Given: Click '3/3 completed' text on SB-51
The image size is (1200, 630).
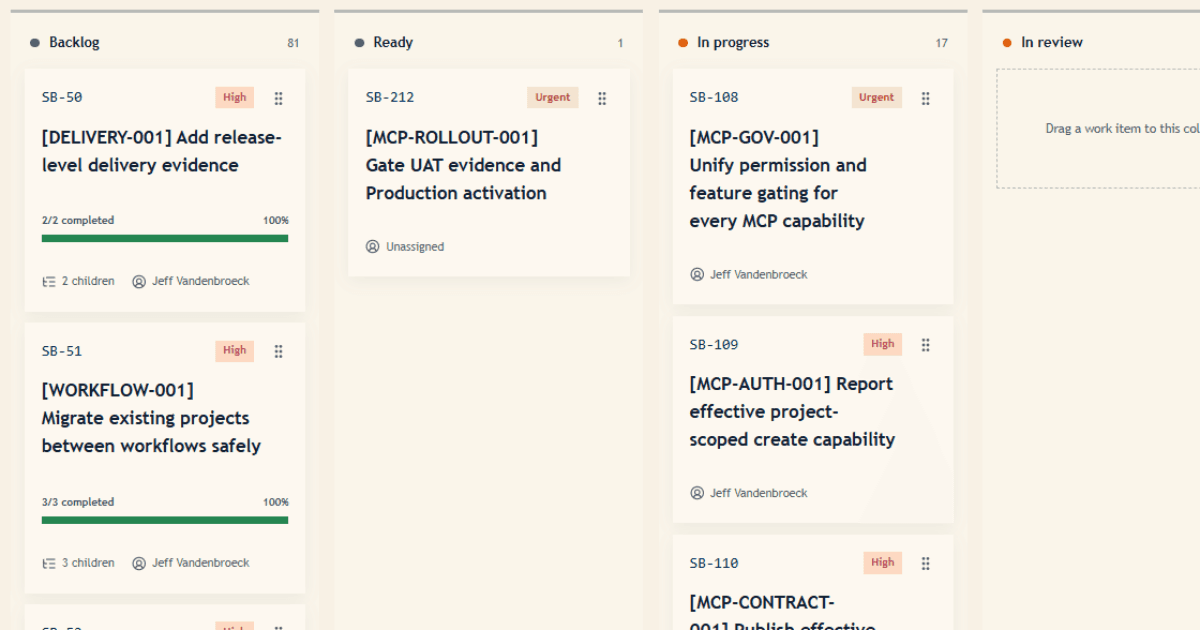Looking at the screenshot, I should (78, 503).
